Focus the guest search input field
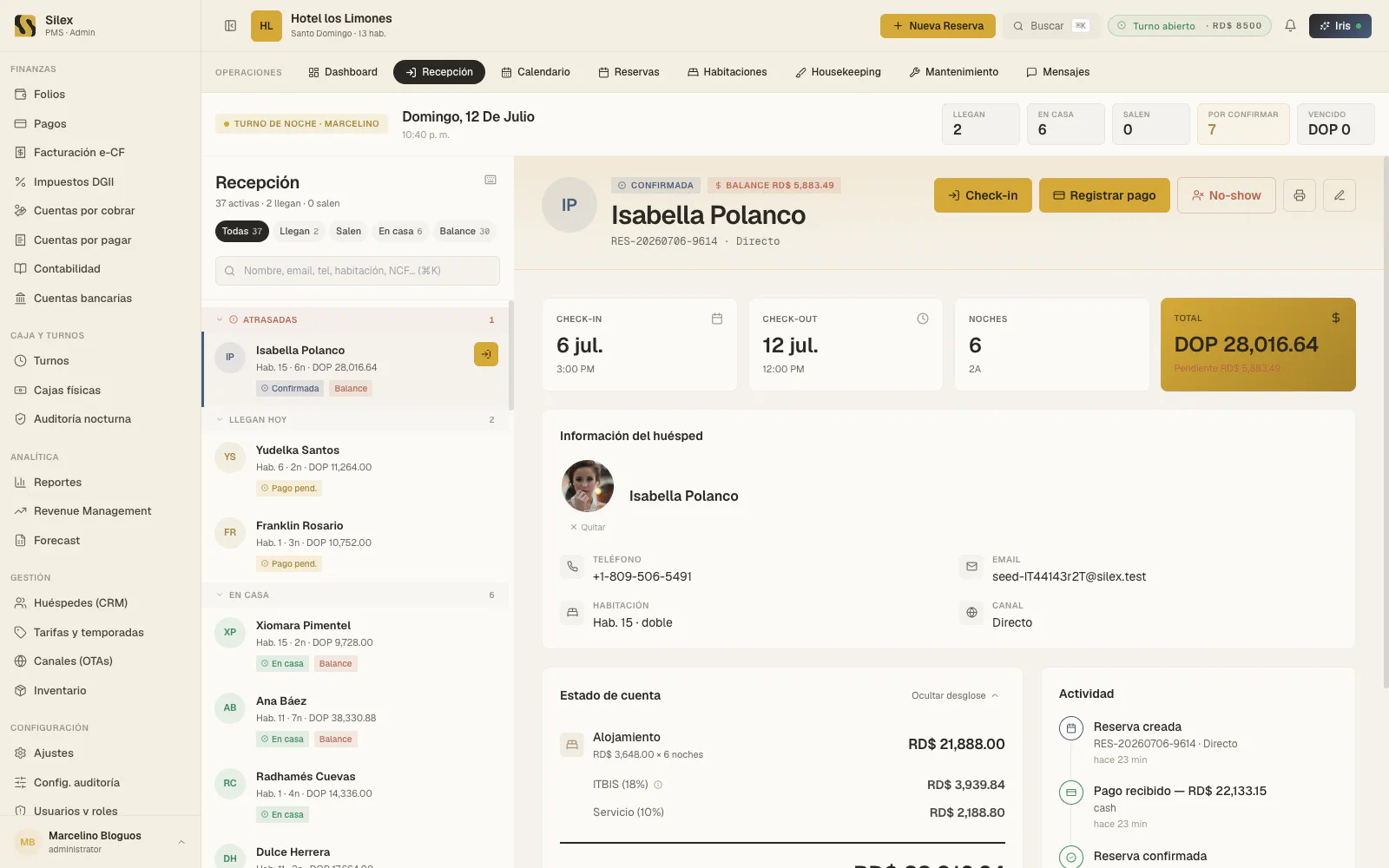This screenshot has height=868, width=1389. tap(358, 271)
